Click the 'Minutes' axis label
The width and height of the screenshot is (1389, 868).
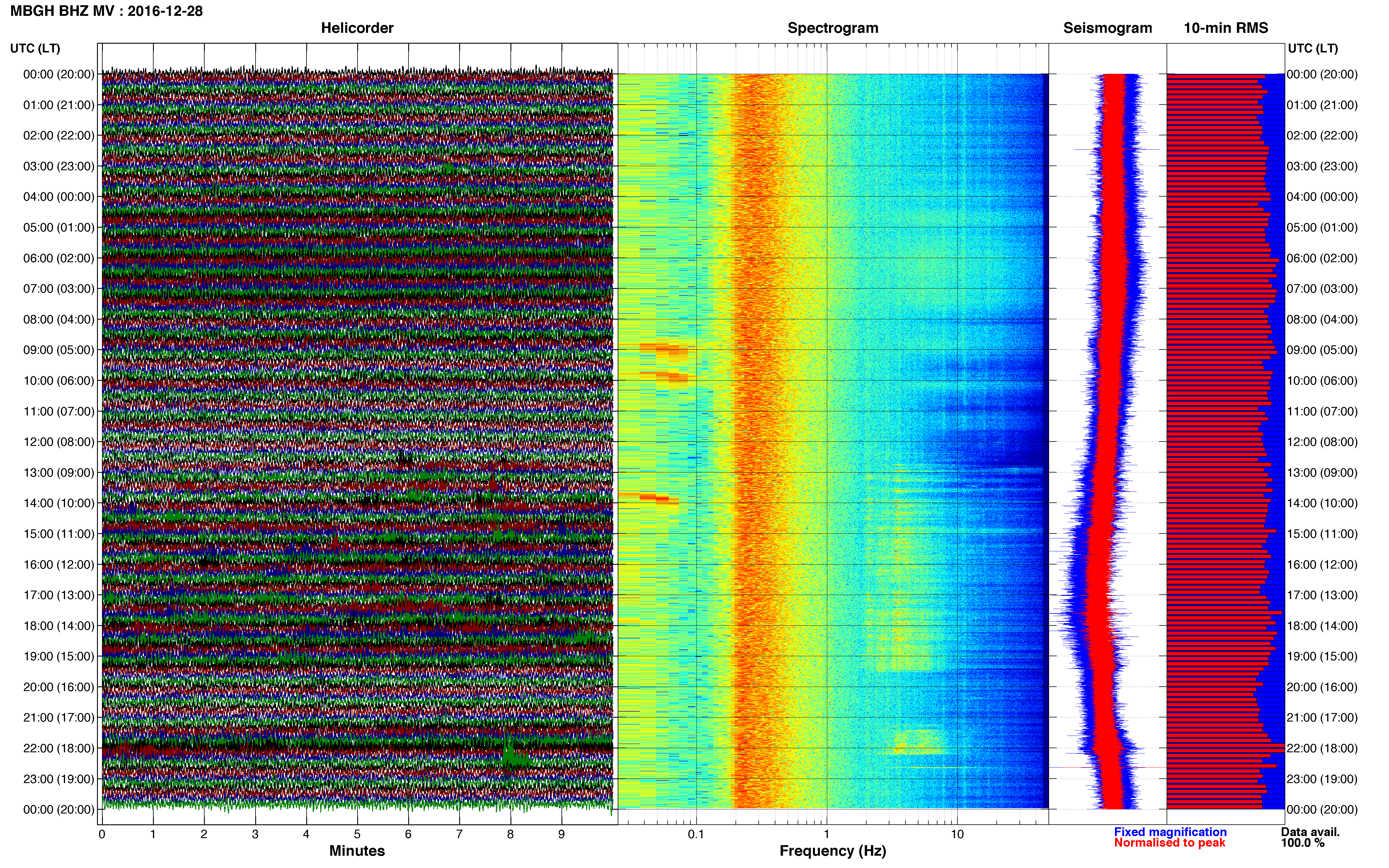pos(357,851)
